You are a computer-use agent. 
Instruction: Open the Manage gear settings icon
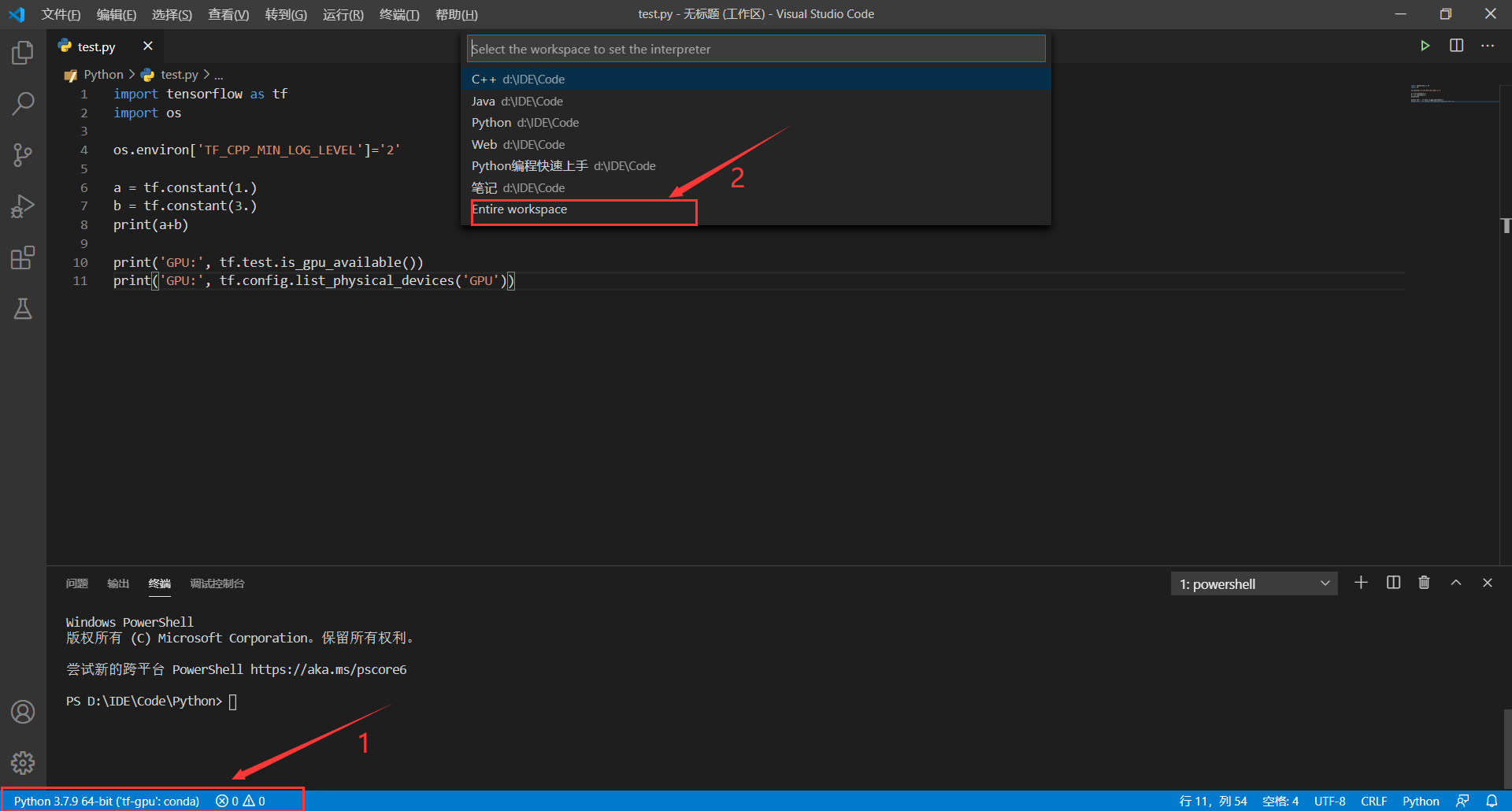pos(23,762)
